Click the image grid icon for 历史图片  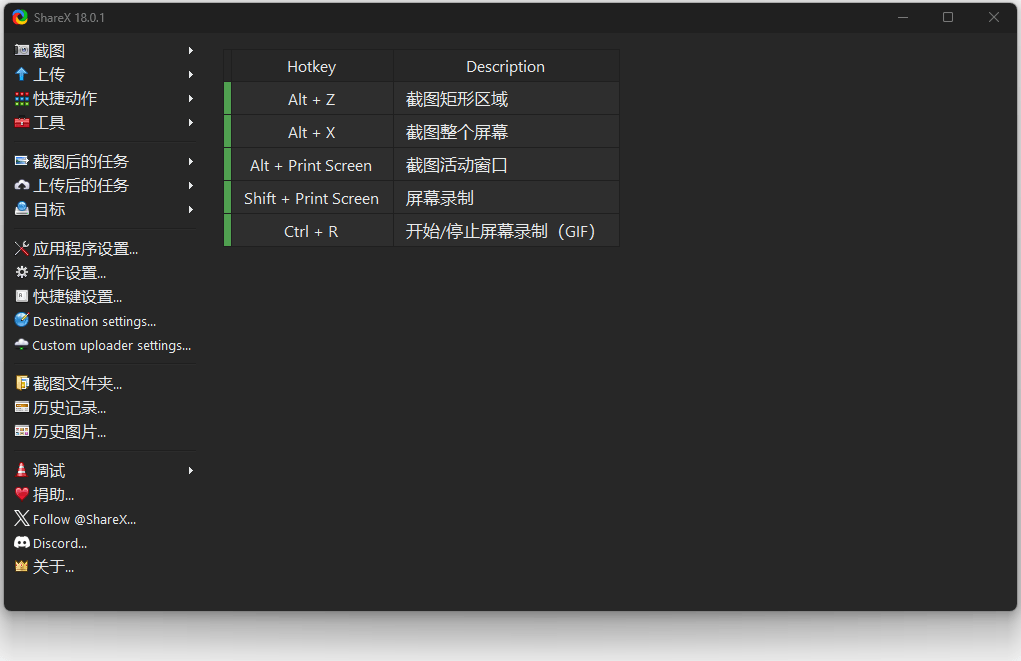click(21, 431)
